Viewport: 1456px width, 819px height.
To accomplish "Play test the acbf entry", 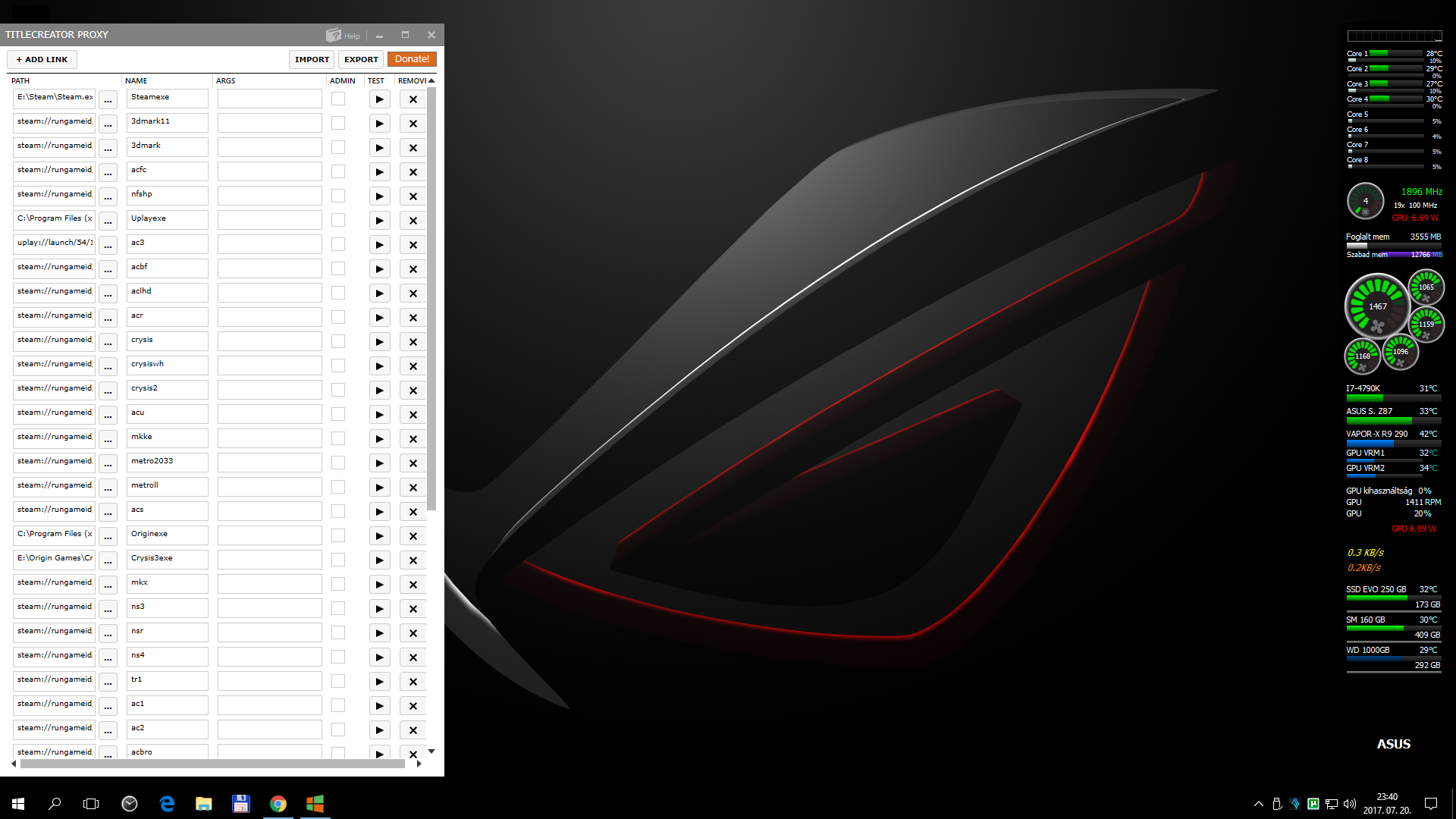I will (x=379, y=269).
